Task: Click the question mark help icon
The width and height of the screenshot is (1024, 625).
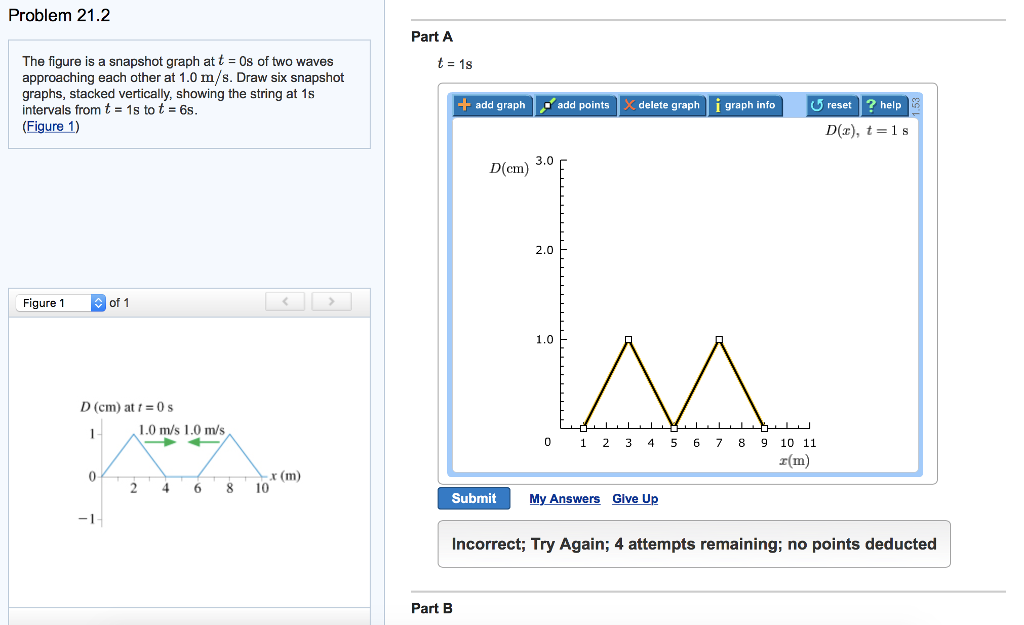Action: point(869,105)
